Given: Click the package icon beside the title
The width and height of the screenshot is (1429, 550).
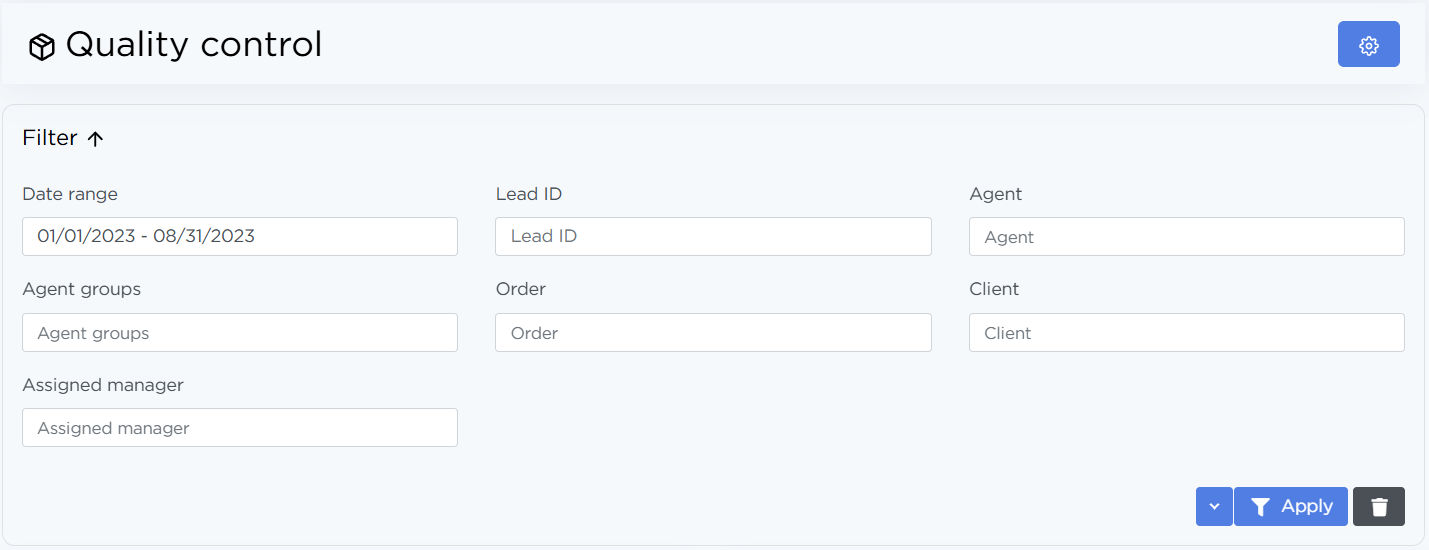Looking at the screenshot, I should 41,47.
